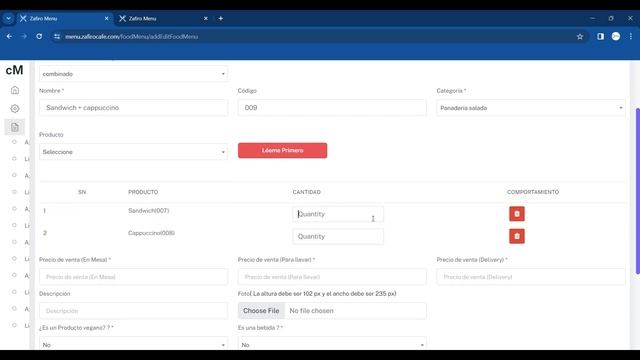Open the Es una bebida dropdown
Screen dimensions: 640x360
[332, 344]
